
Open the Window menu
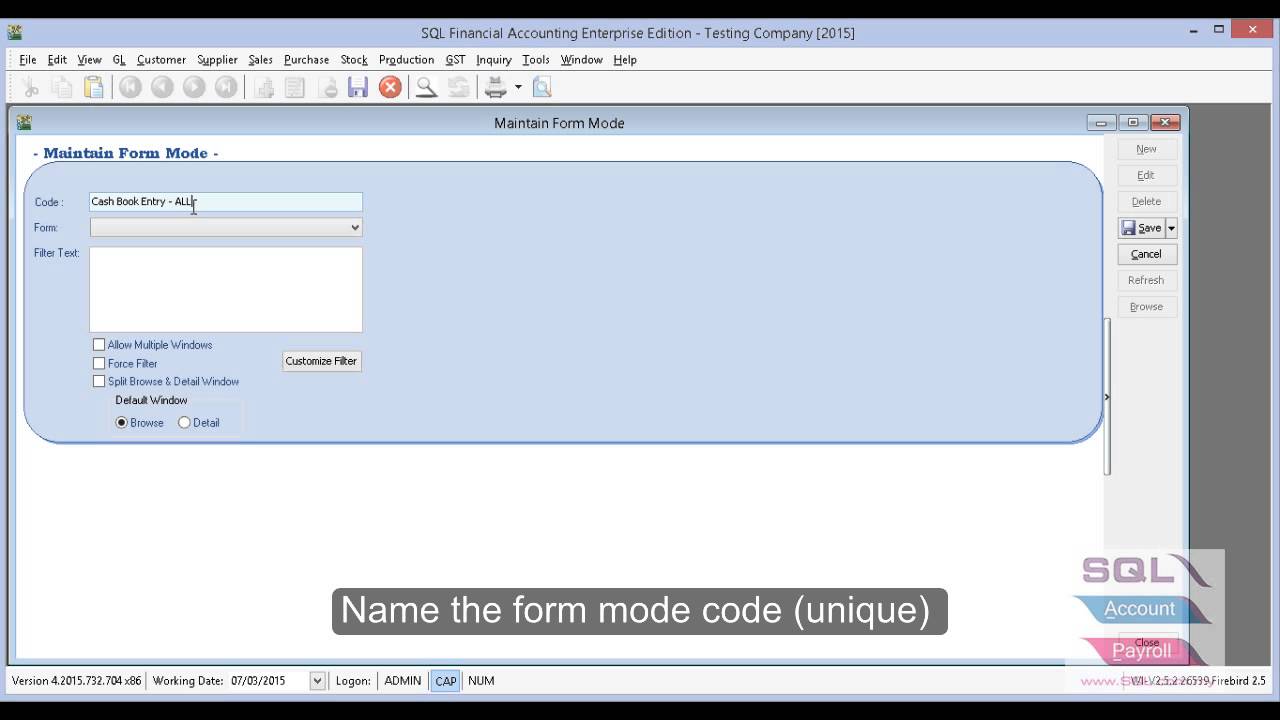[581, 60]
